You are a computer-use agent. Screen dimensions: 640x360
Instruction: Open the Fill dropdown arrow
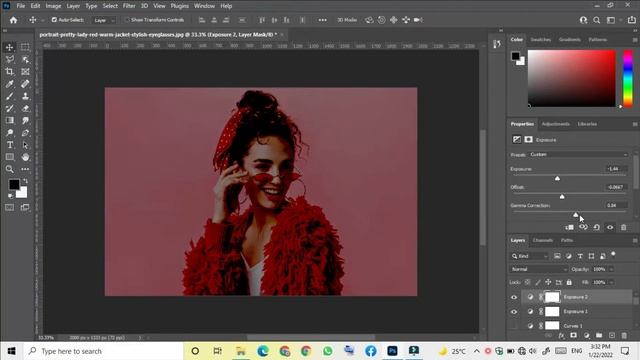coord(611,282)
